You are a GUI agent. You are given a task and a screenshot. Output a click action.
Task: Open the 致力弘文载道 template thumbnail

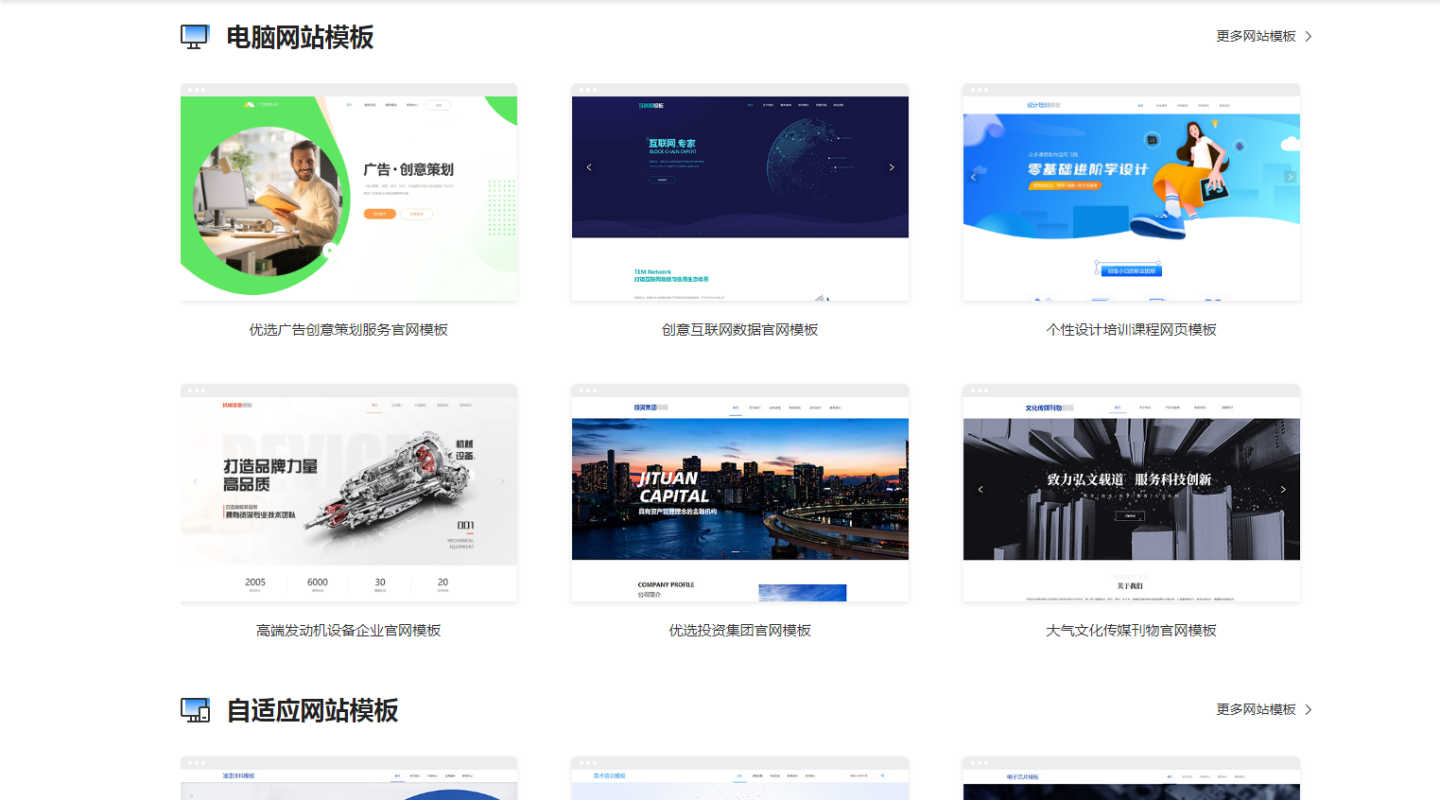coord(1131,493)
